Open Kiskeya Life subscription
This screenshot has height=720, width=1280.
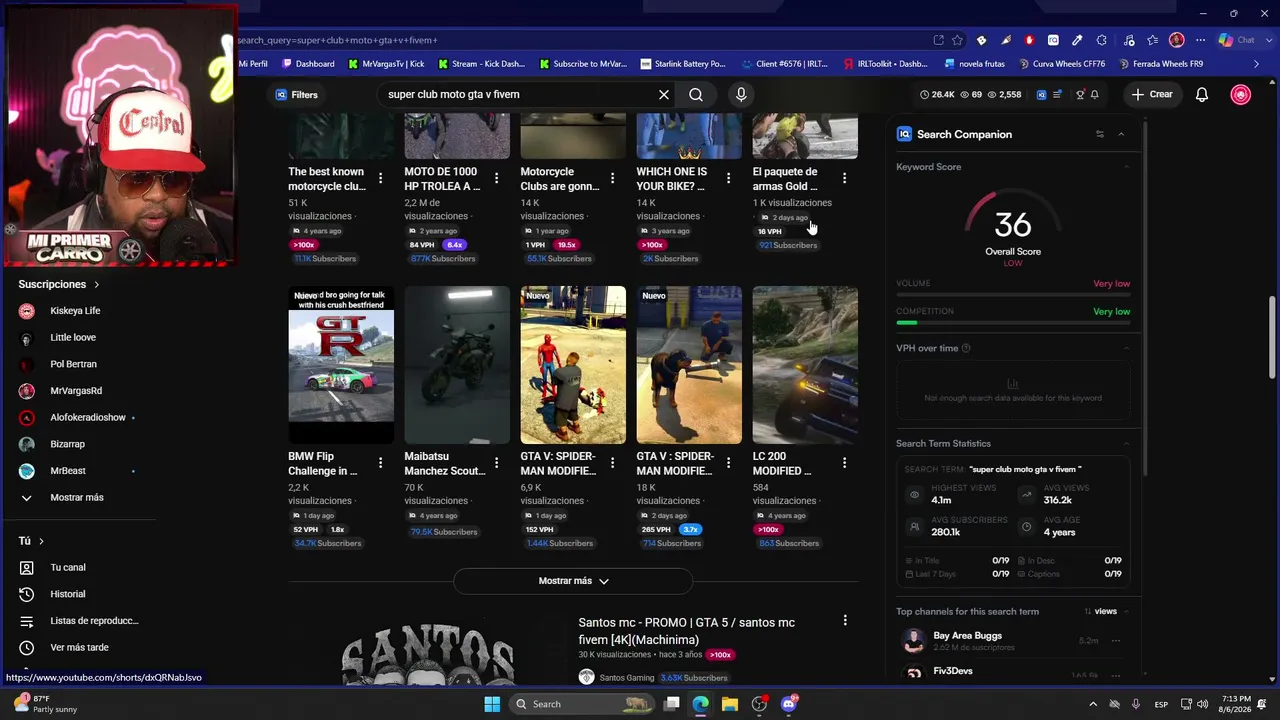(x=75, y=311)
